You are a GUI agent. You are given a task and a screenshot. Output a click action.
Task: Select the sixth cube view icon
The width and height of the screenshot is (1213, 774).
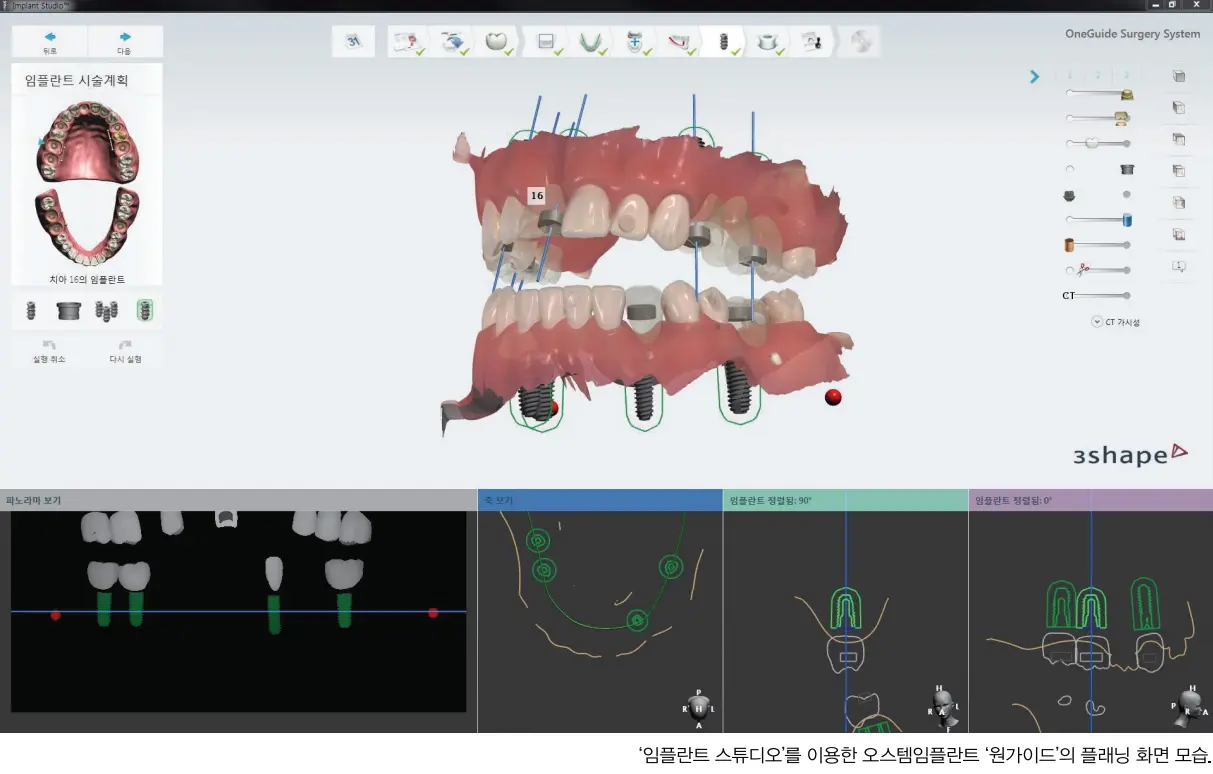pos(1179,235)
